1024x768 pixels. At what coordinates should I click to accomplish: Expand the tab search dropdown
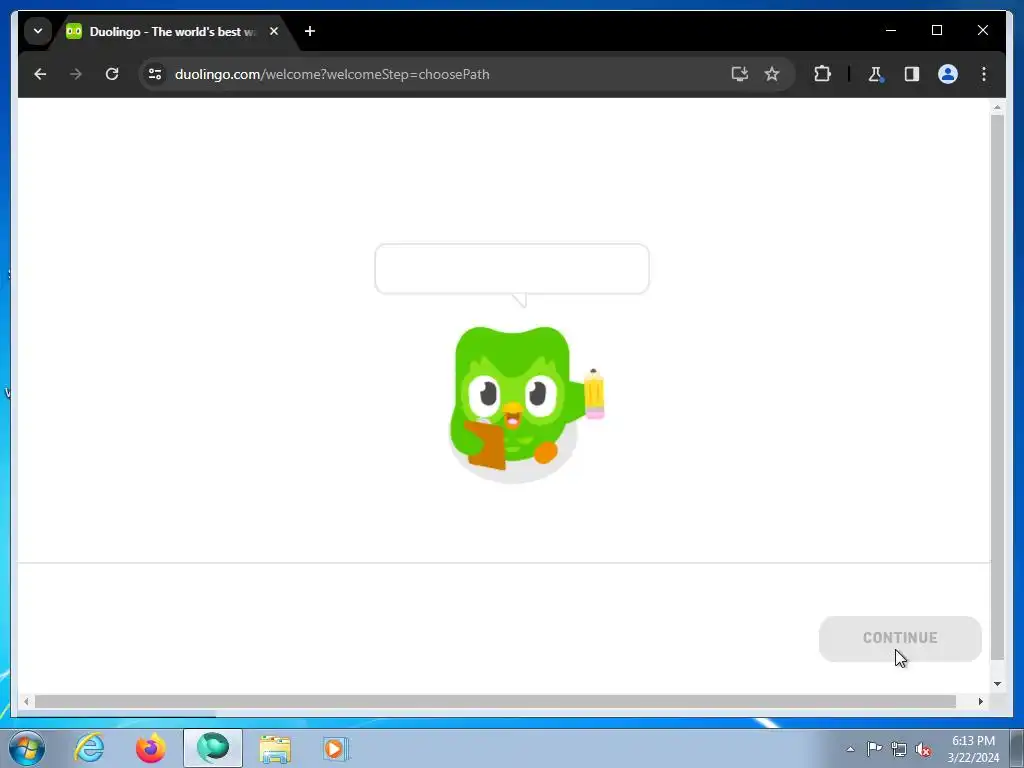[x=38, y=31]
